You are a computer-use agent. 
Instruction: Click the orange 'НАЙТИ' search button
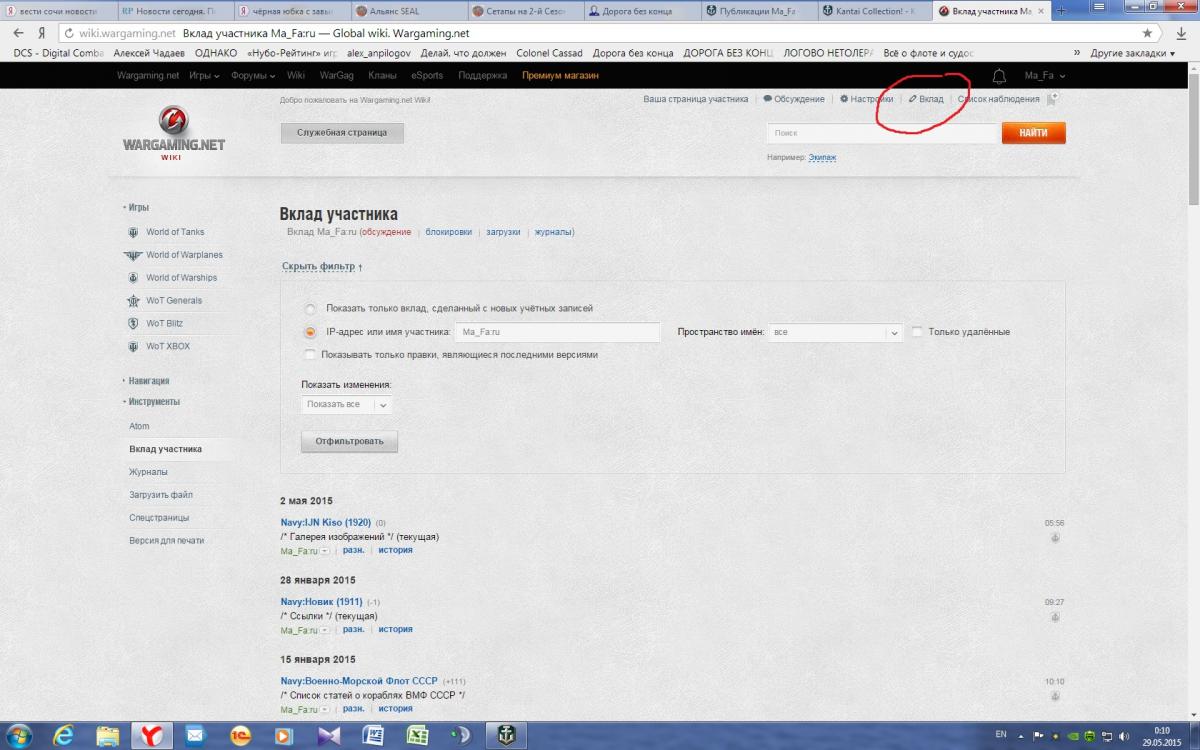(1033, 133)
